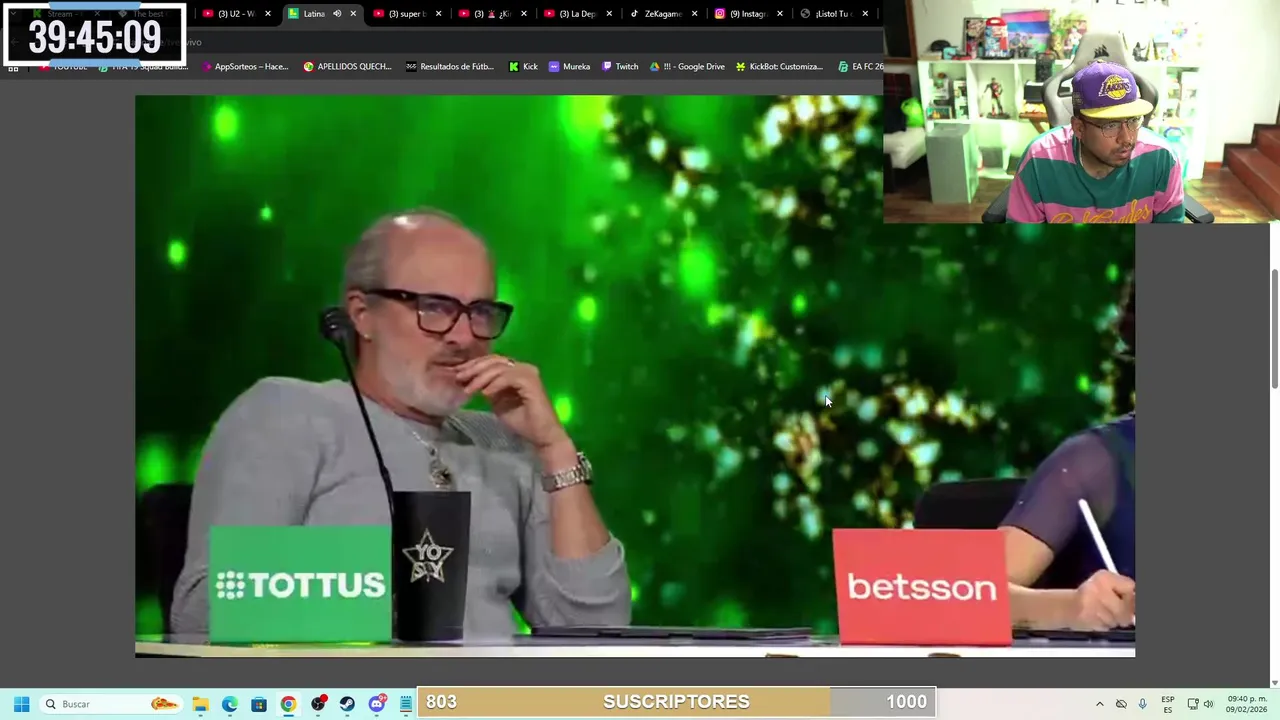1280x720 pixels.
Task: Expand the hidden system tray icons
Action: [x=1099, y=704]
